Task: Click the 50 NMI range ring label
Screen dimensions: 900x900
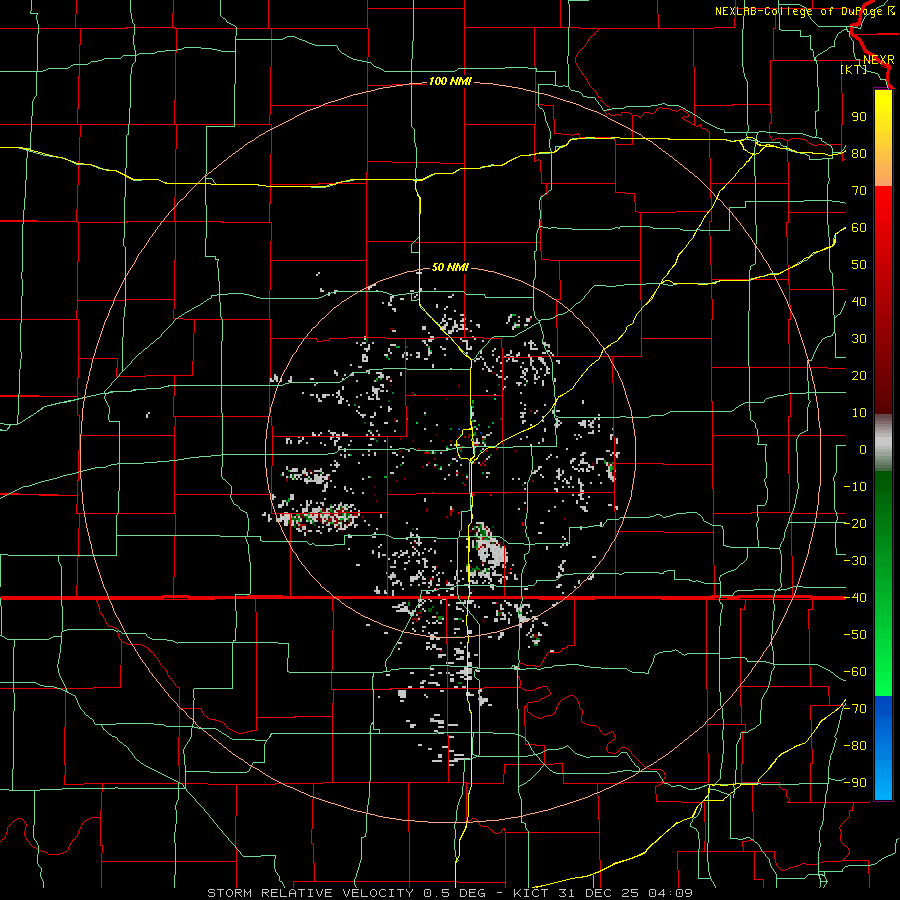Action: (x=450, y=267)
